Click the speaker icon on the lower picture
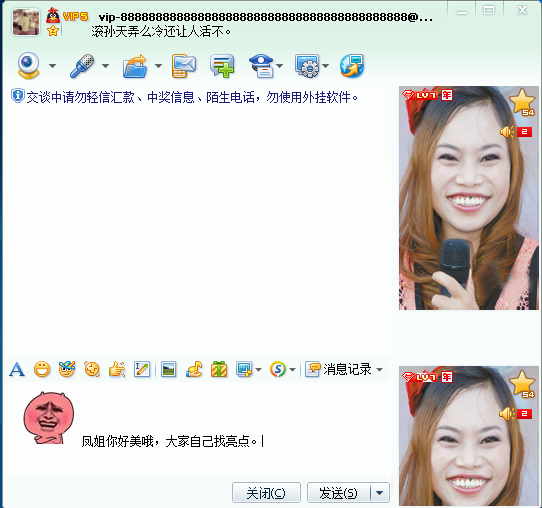The width and height of the screenshot is (542, 508). point(507,414)
